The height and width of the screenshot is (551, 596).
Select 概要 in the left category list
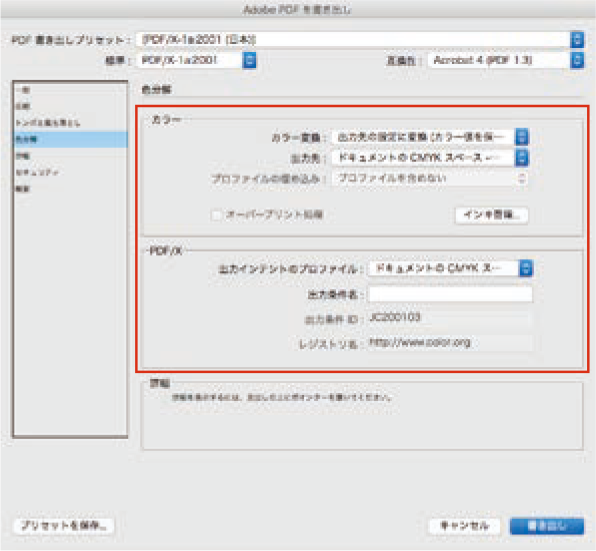pyautogui.click(x=70, y=189)
